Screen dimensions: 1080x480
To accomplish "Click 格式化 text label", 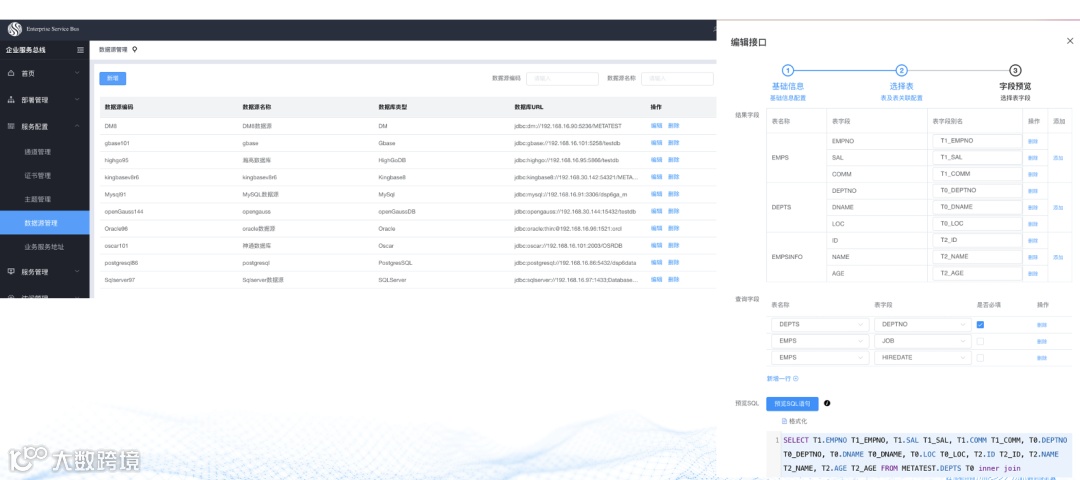I will tap(798, 421).
